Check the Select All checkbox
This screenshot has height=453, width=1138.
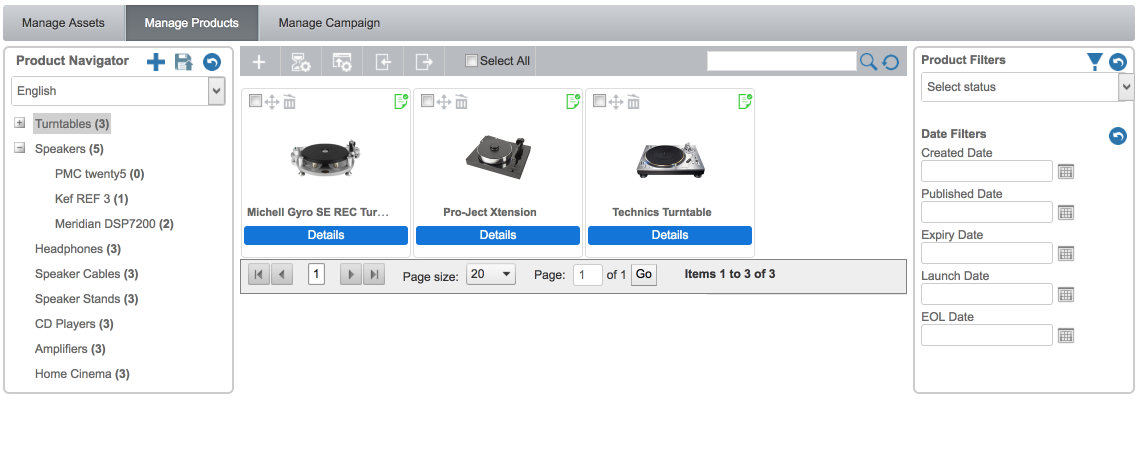coord(472,61)
